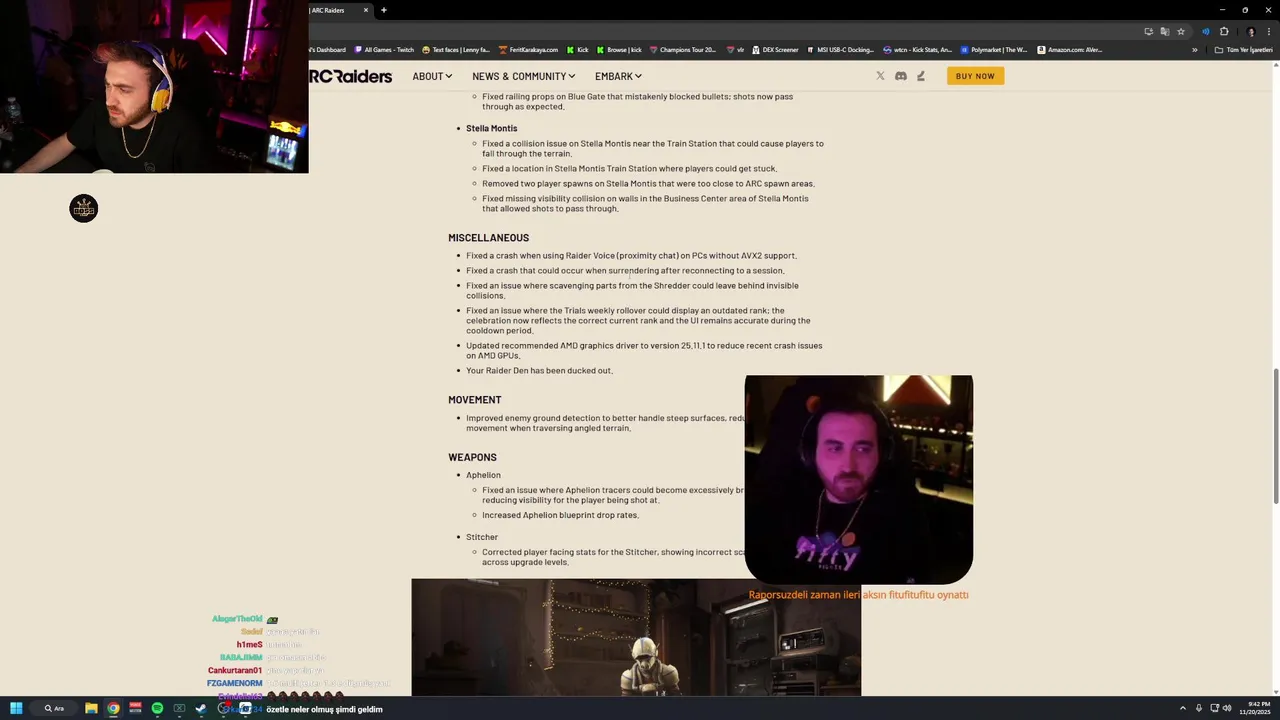Expand the bookmarks overflow chevron
The height and width of the screenshot is (720, 1280).
click(x=1194, y=49)
